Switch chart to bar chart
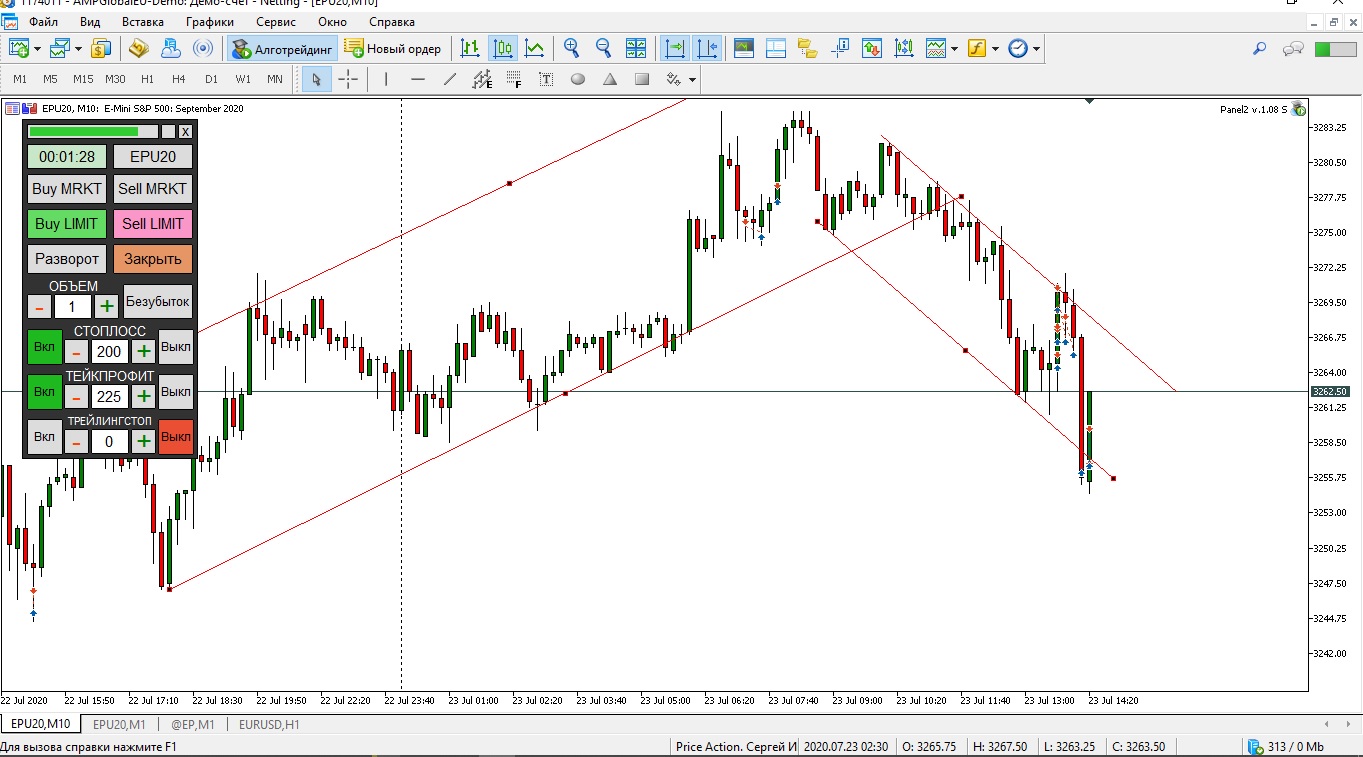This screenshot has width=1363, height=757. click(470, 47)
